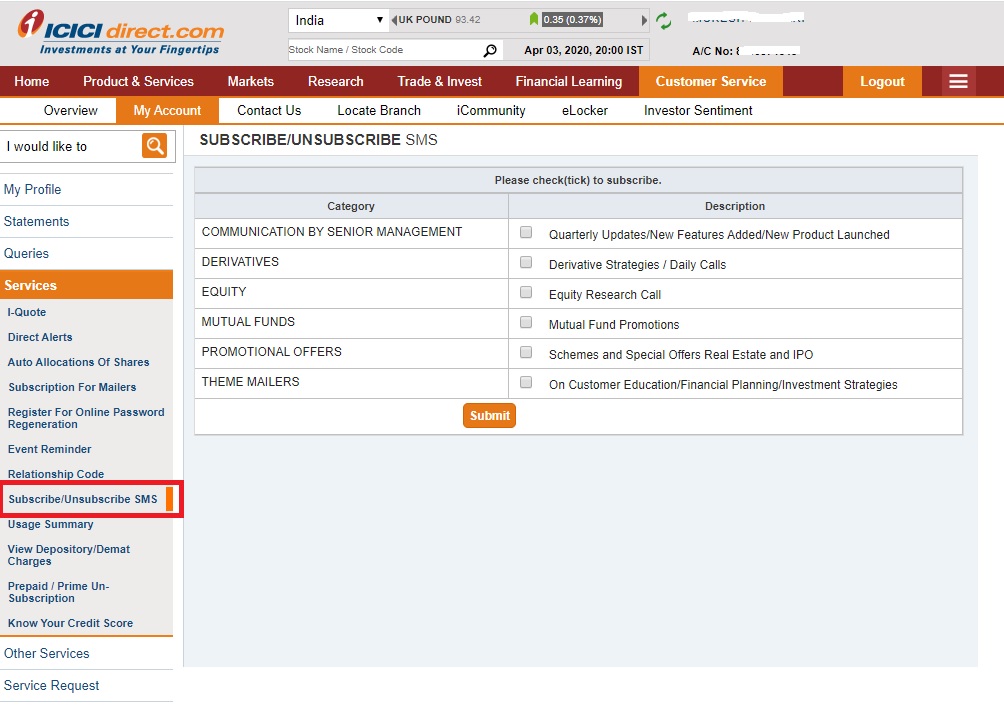
Task: Open Usage Summary link
Action: coord(51,524)
